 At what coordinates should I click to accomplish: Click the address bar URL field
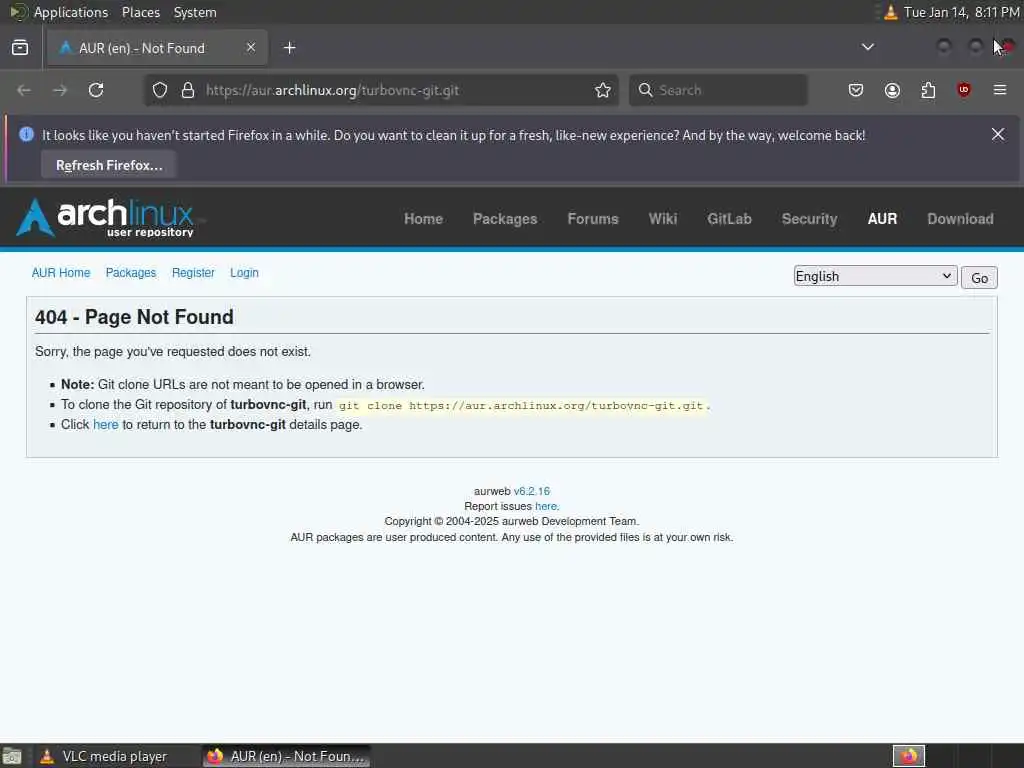click(379, 90)
